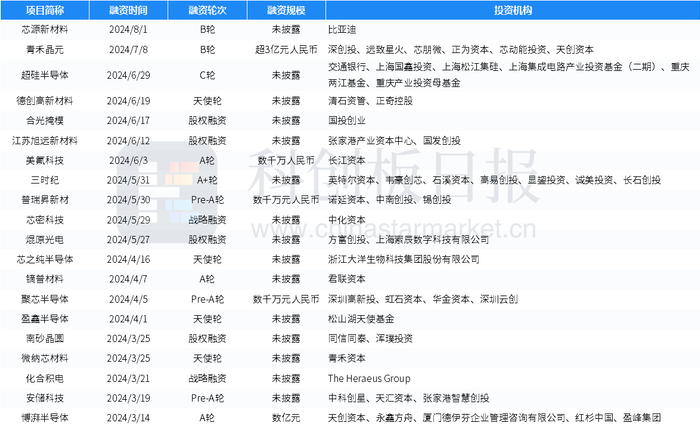
Task: Select the date cell 2024/4/1
Action: [129, 319]
